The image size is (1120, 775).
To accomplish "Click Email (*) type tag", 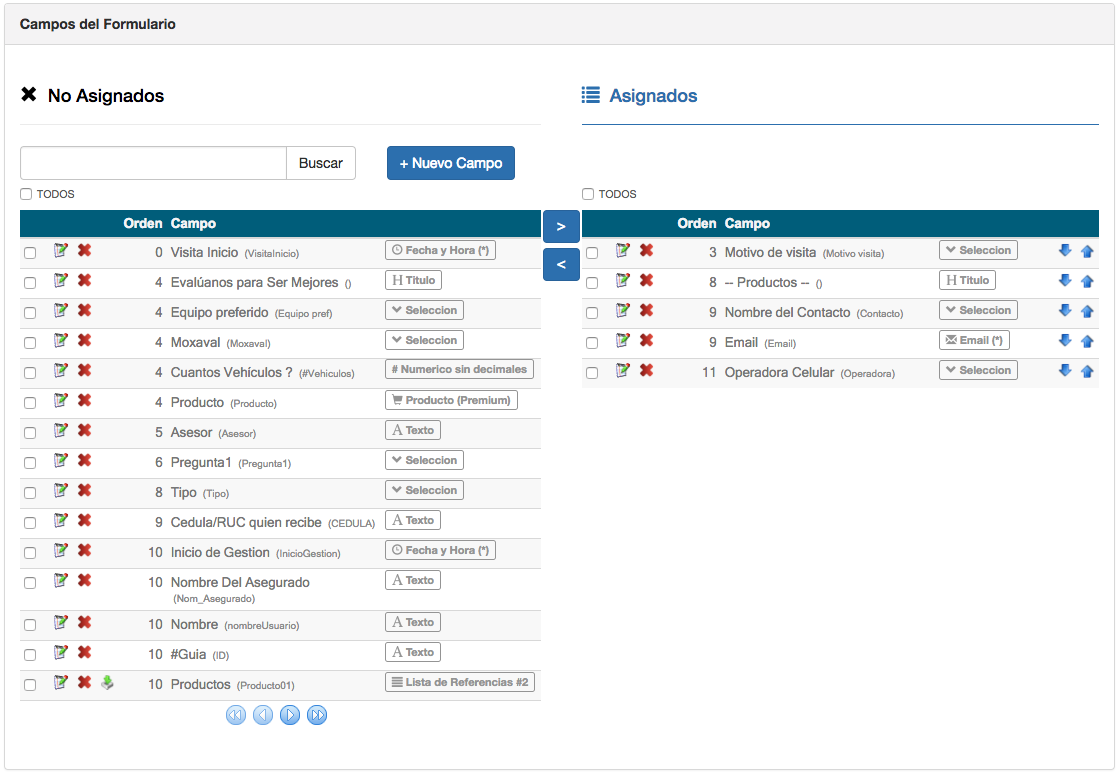I will click(x=974, y=340).
